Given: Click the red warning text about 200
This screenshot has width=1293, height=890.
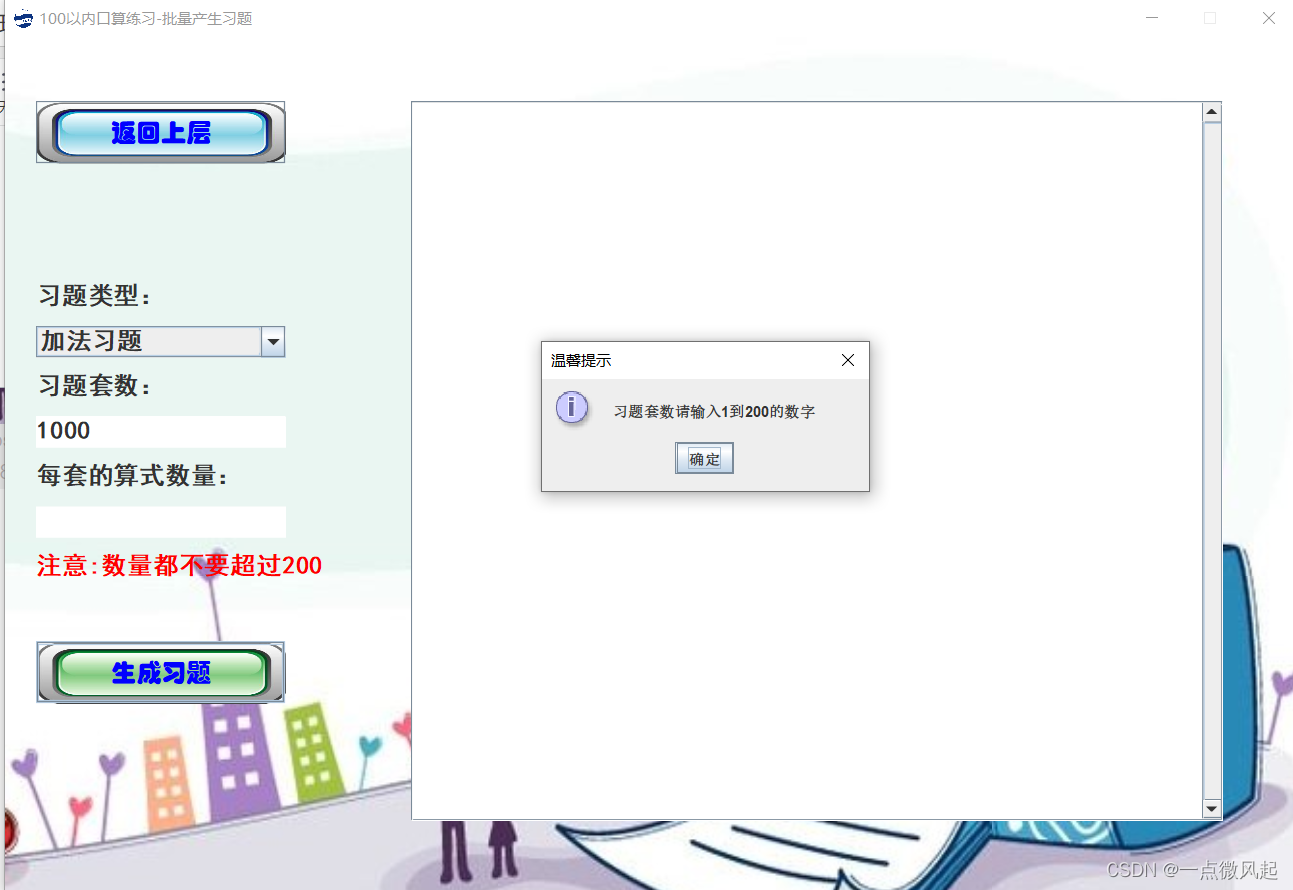Looking at the screenshot, I should click(178, 565).
